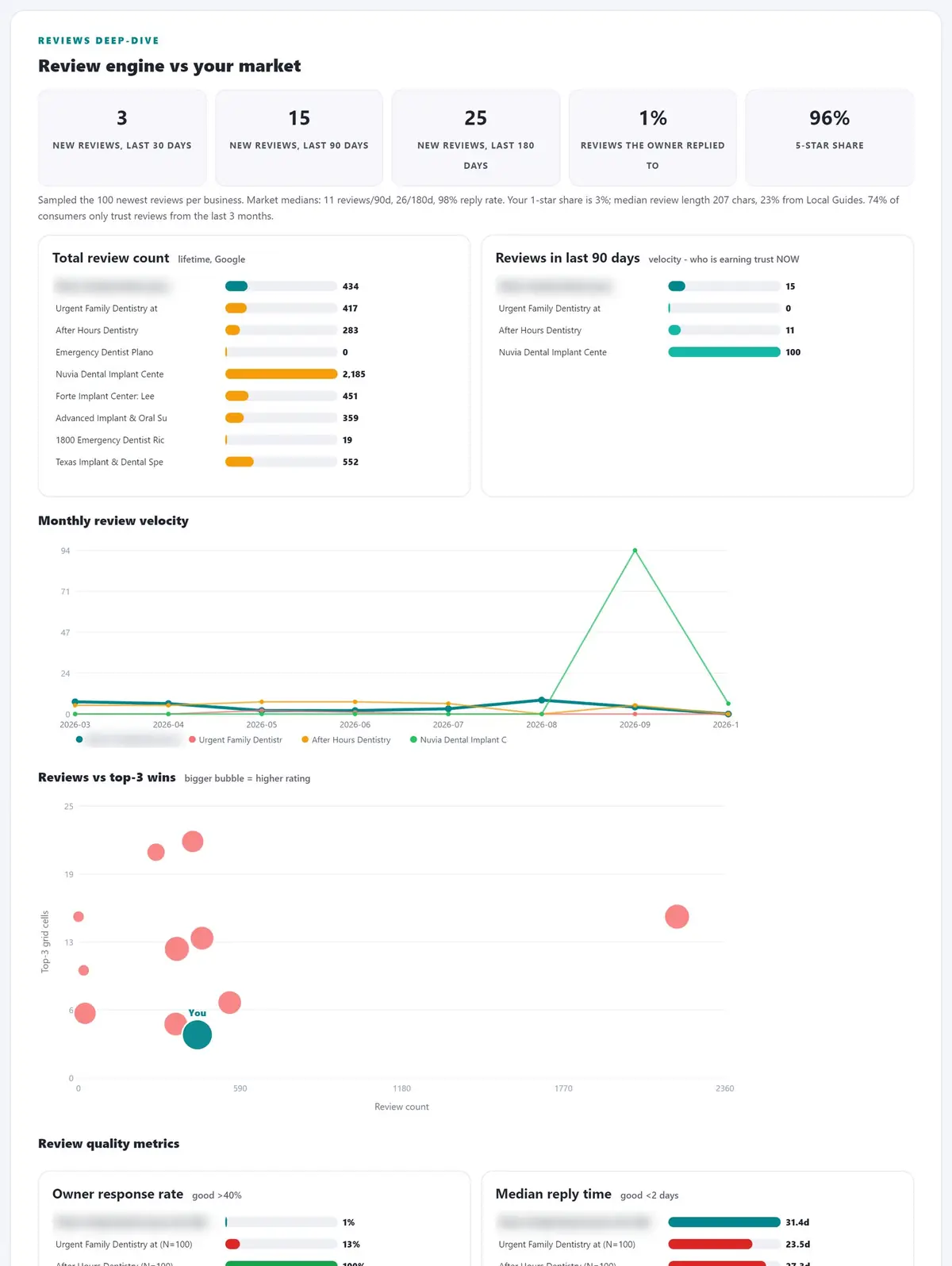The width and height of the screenshot is (952, 1266).
Task: Click the '25 new reviews, last 180 days' card
Action: pyautogui.click(x=476, y=137)
